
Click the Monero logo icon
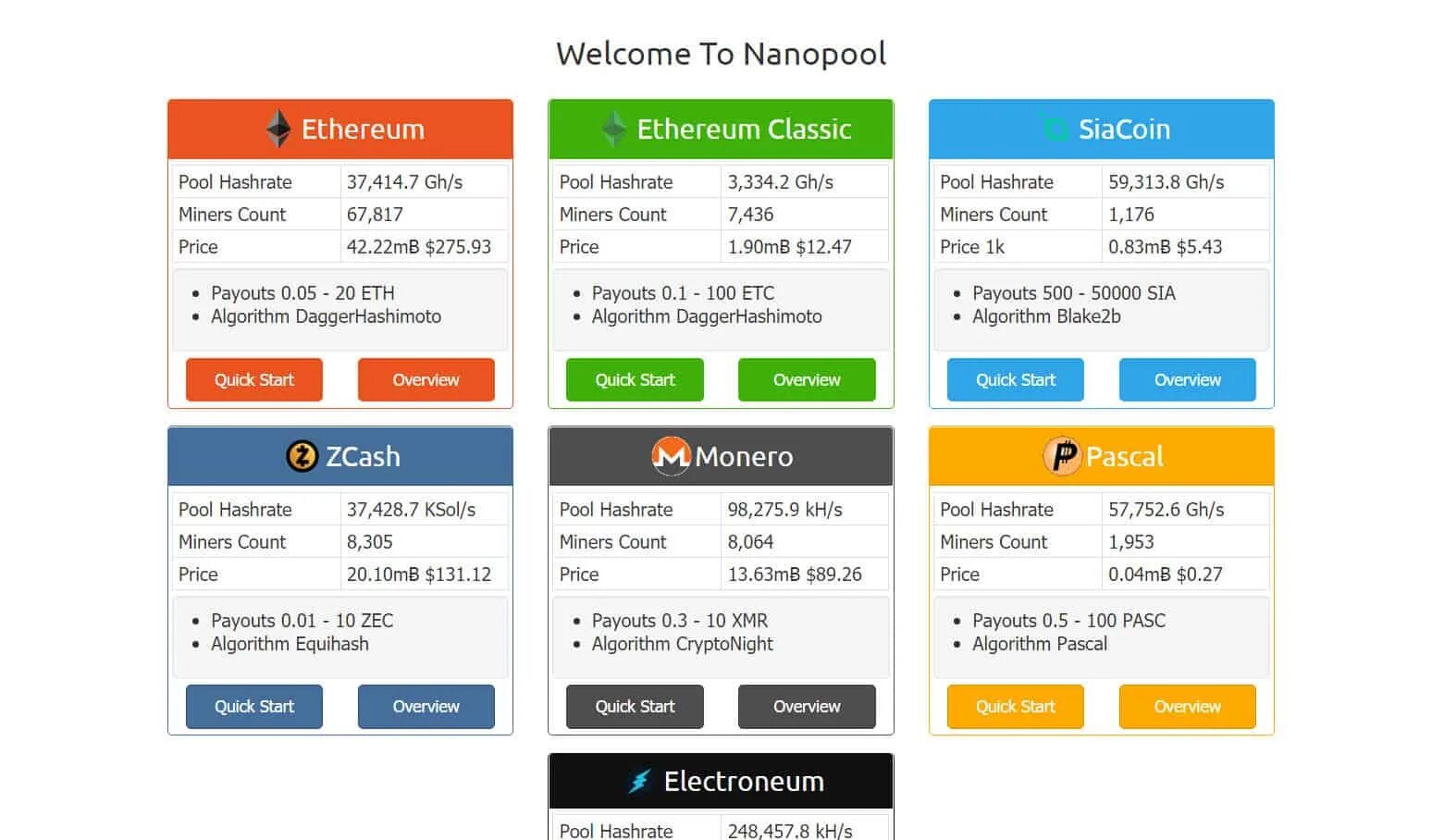point(671,456)
